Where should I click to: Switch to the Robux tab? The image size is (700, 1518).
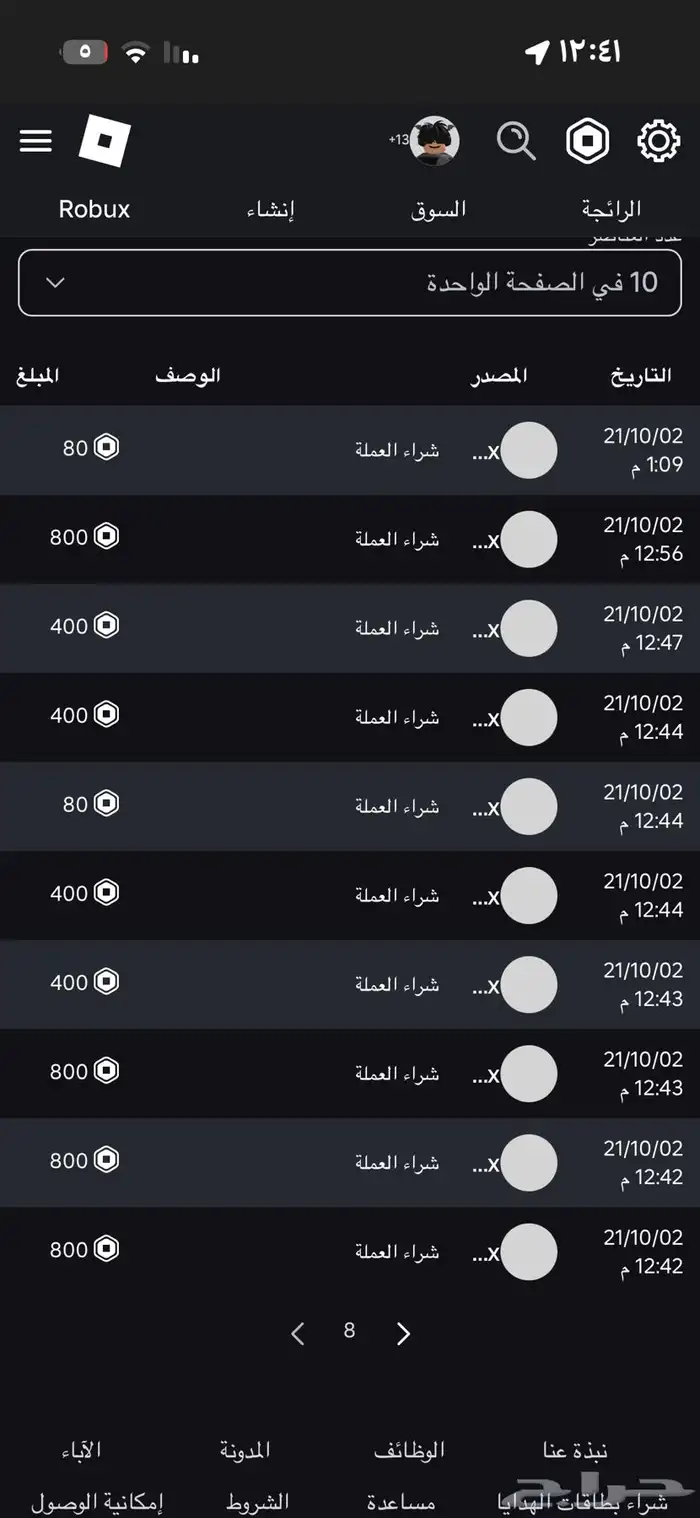tap(94, 209)
